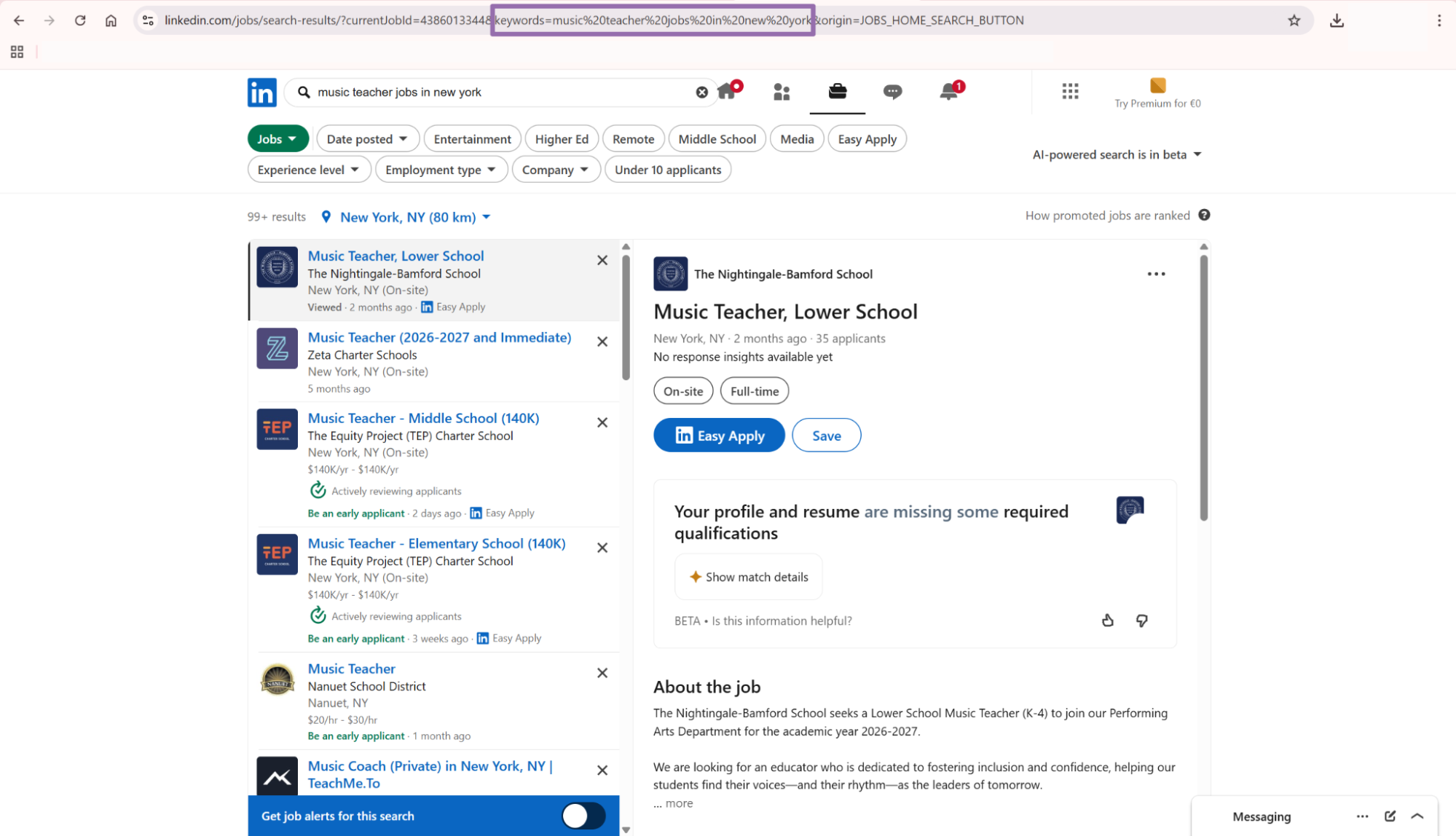Toggle the Media filter chip
Image resolution: width=1456 pixels, height=836 pixels.
797,139
